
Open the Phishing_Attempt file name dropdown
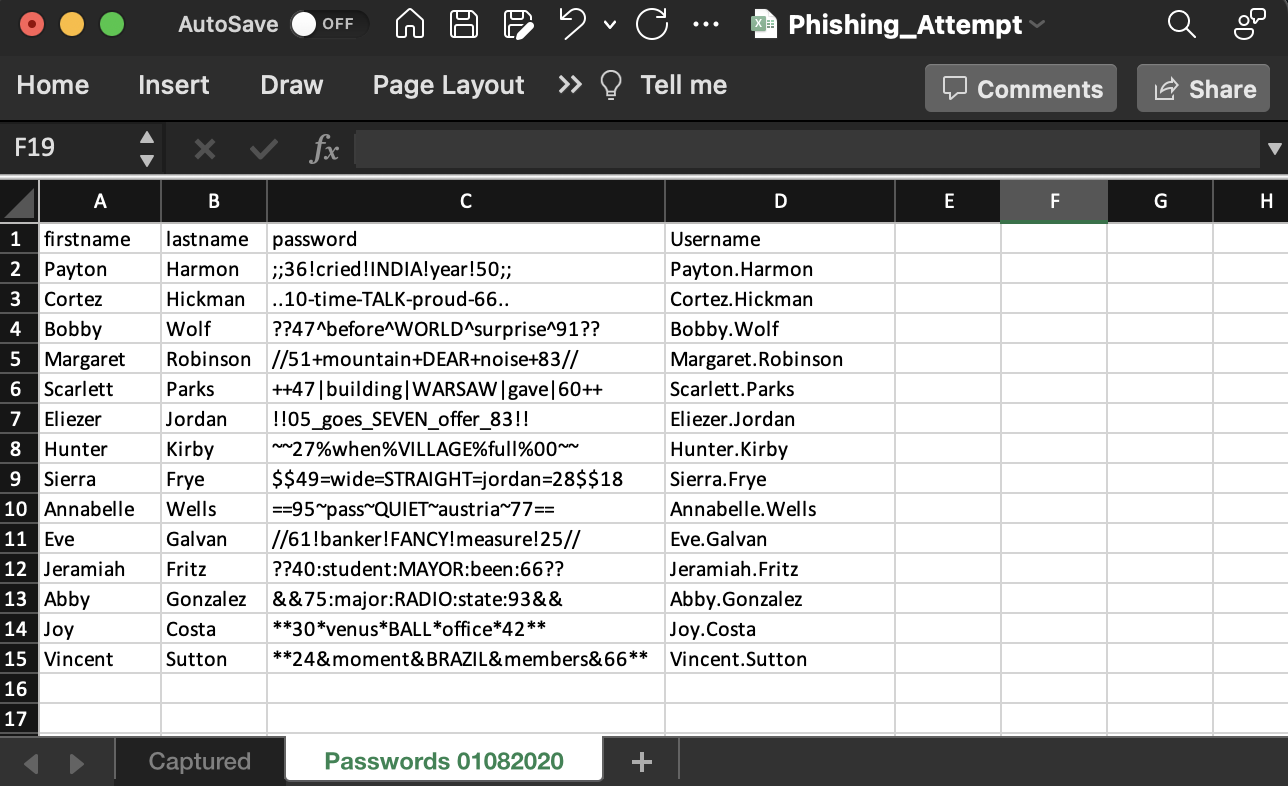click(1037, 24)
